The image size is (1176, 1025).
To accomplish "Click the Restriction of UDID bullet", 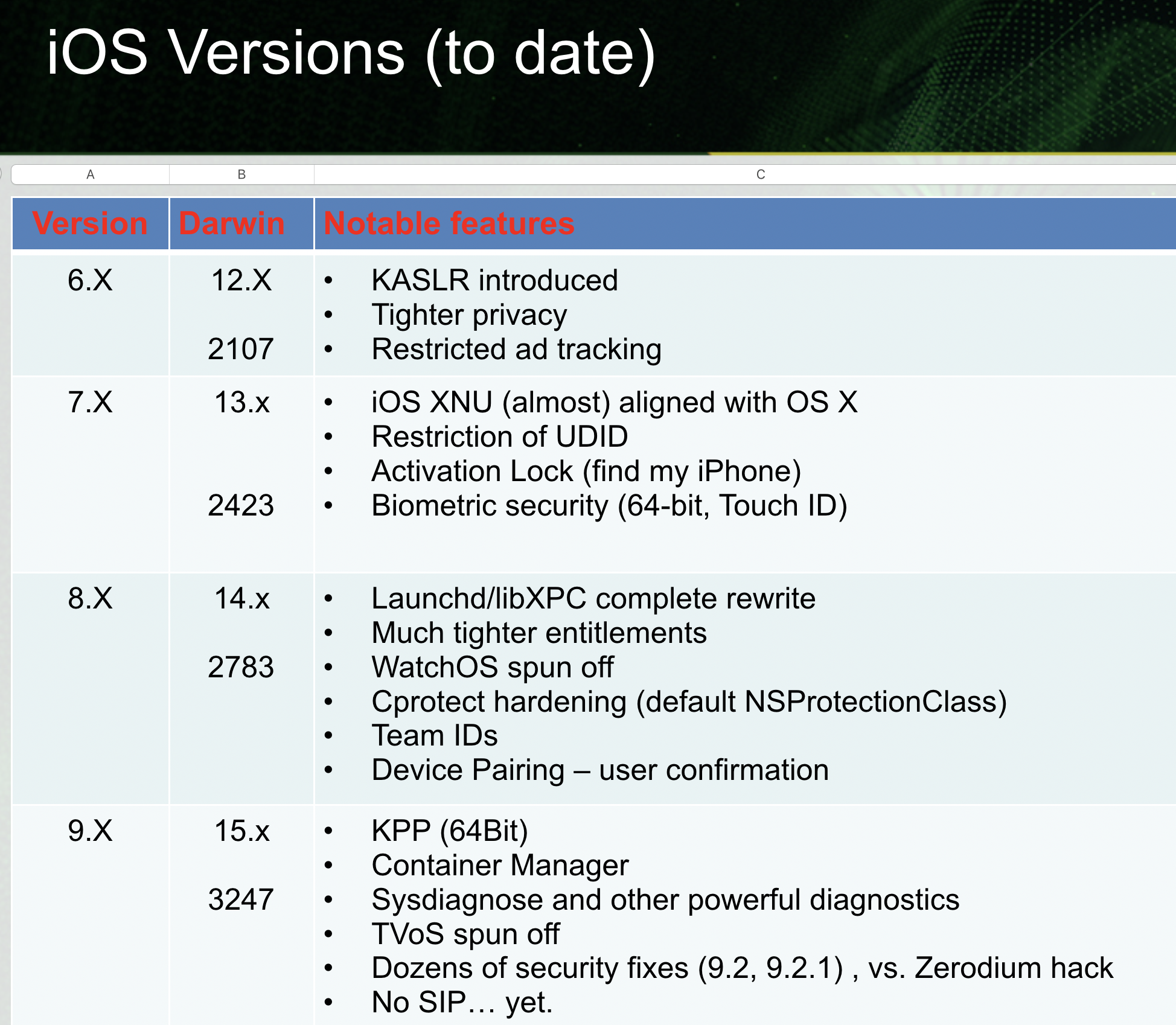I will (x=499, y=436).
